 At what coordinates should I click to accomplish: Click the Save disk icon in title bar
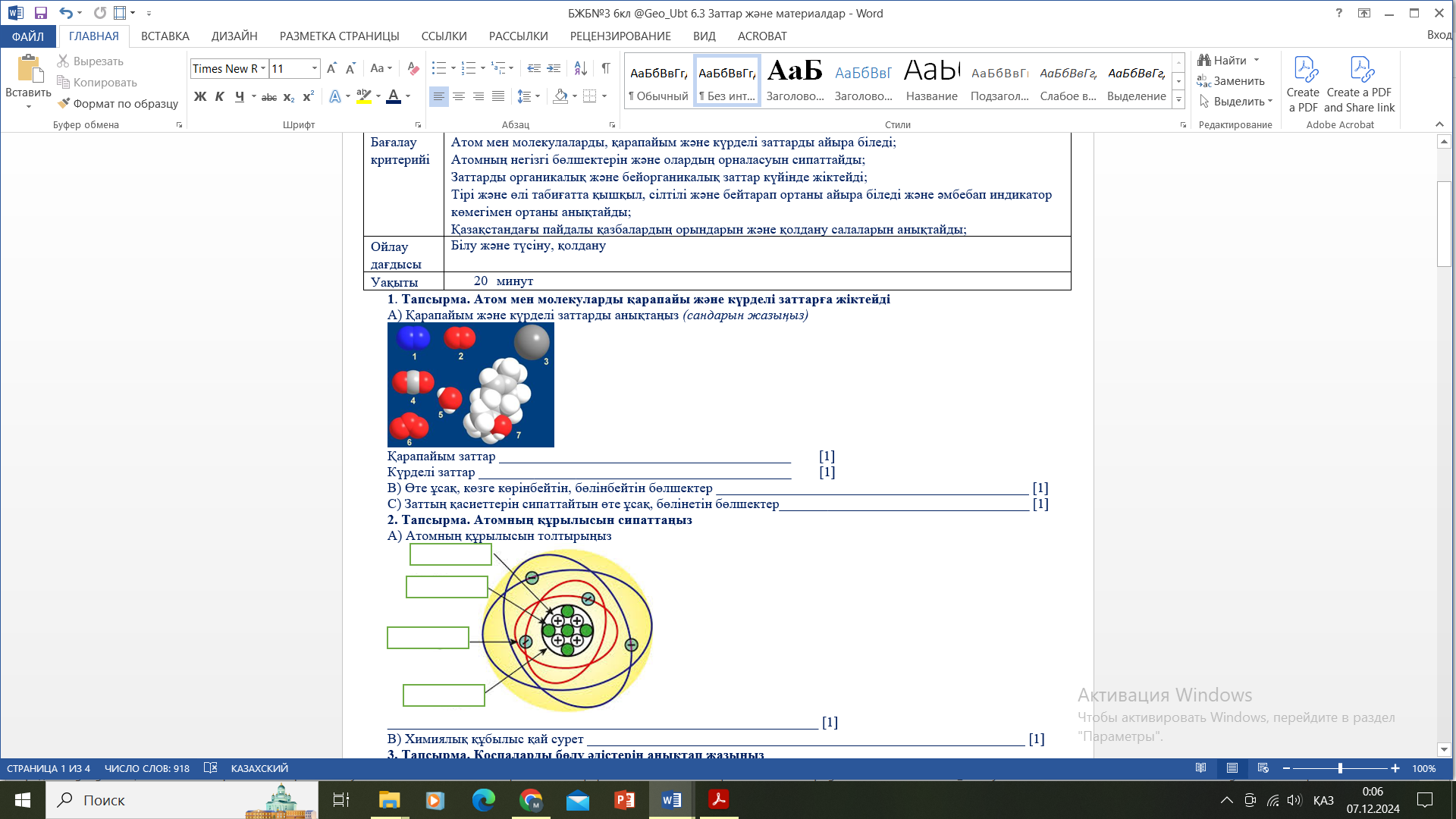pyautogui.click(x=41, y=13)
